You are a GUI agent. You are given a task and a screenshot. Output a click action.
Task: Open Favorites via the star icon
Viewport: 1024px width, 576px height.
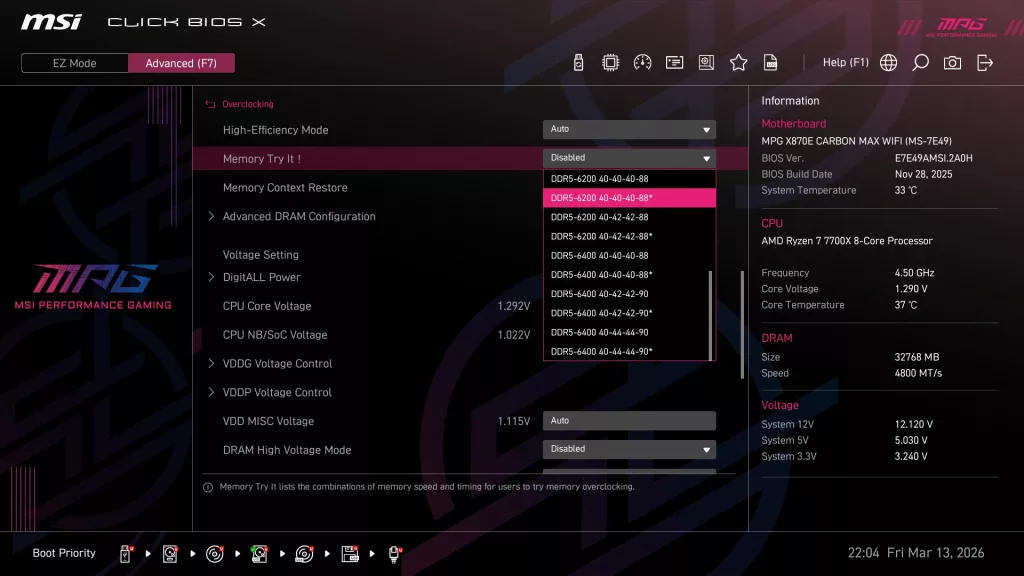(x=738, y=62)
